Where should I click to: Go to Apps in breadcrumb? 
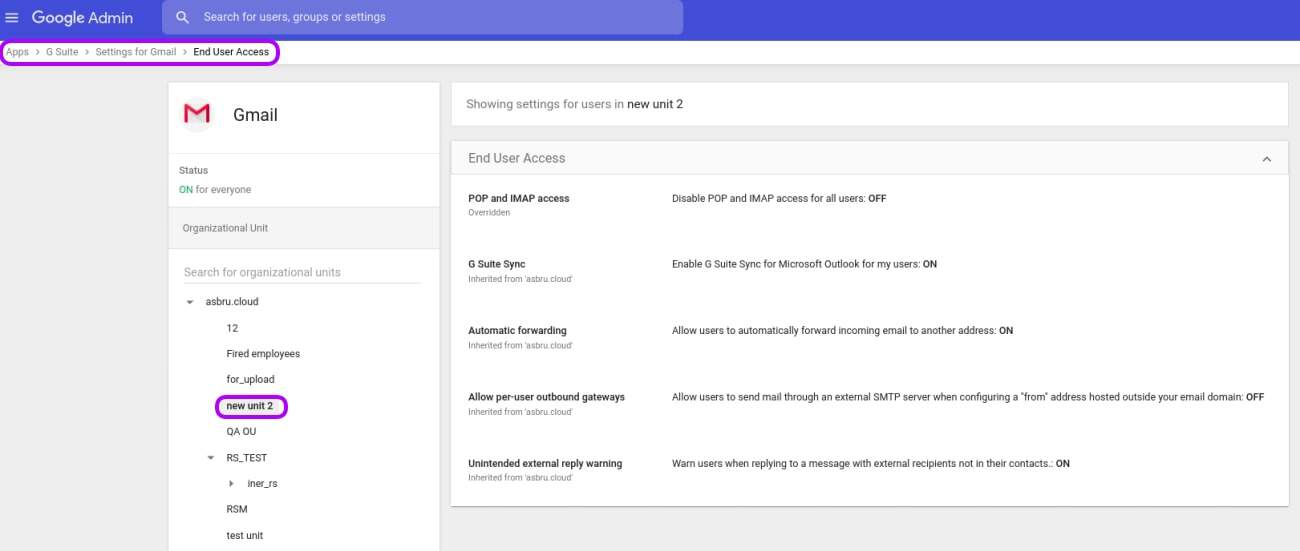click(17, 52)
